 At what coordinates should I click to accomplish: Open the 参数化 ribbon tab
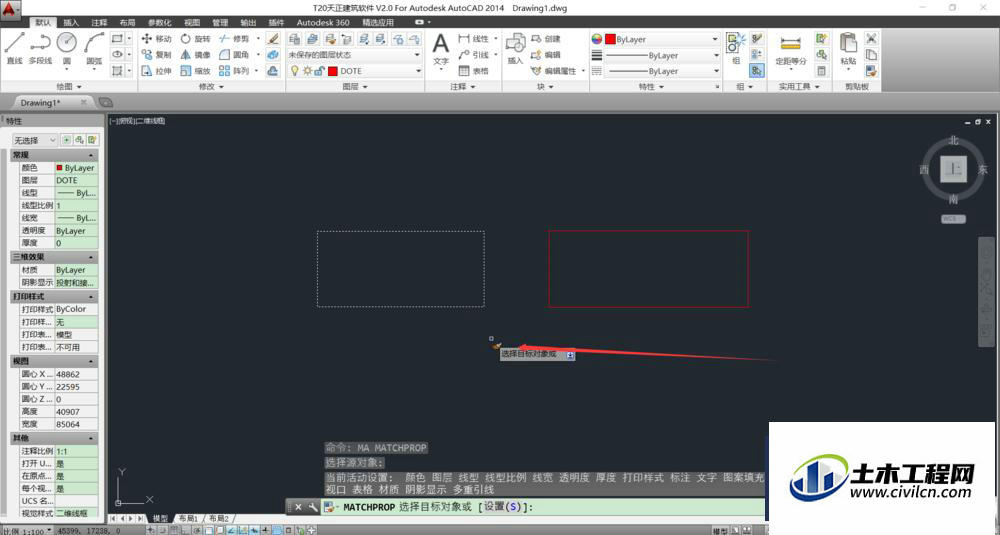(159, 22)
